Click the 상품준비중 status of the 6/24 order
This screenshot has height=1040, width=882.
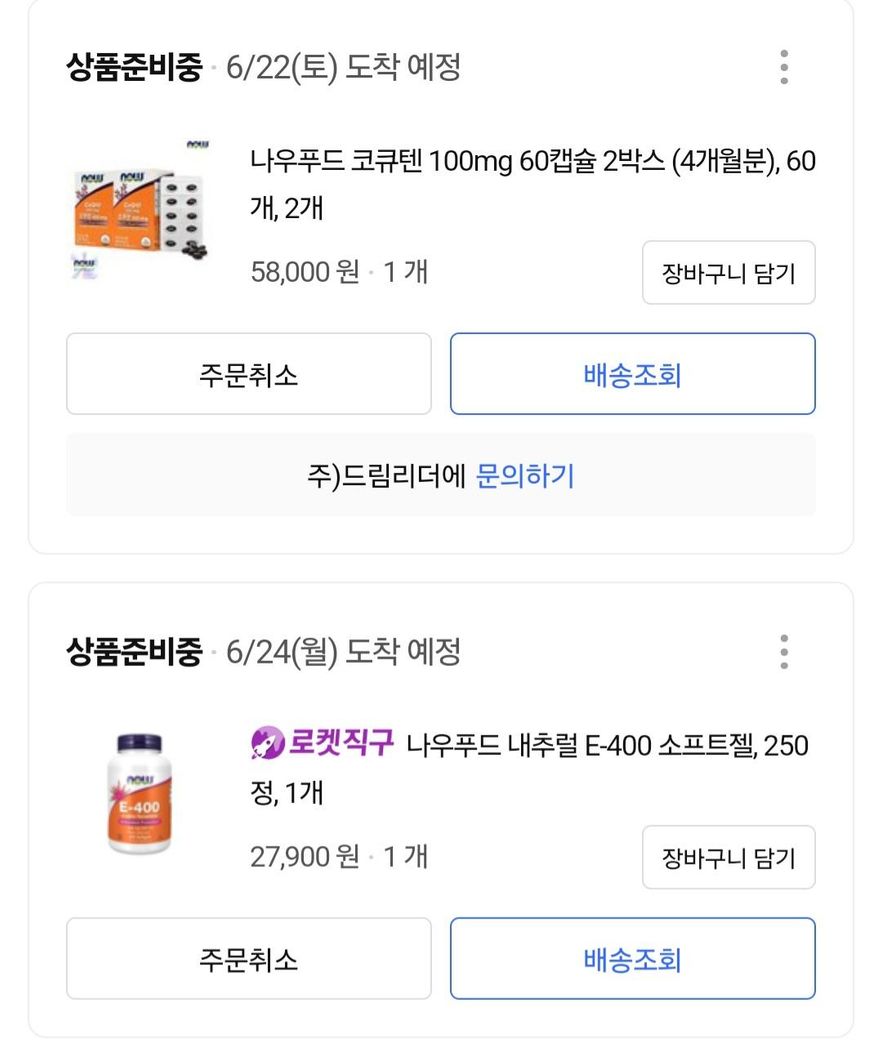coord(134,653)
